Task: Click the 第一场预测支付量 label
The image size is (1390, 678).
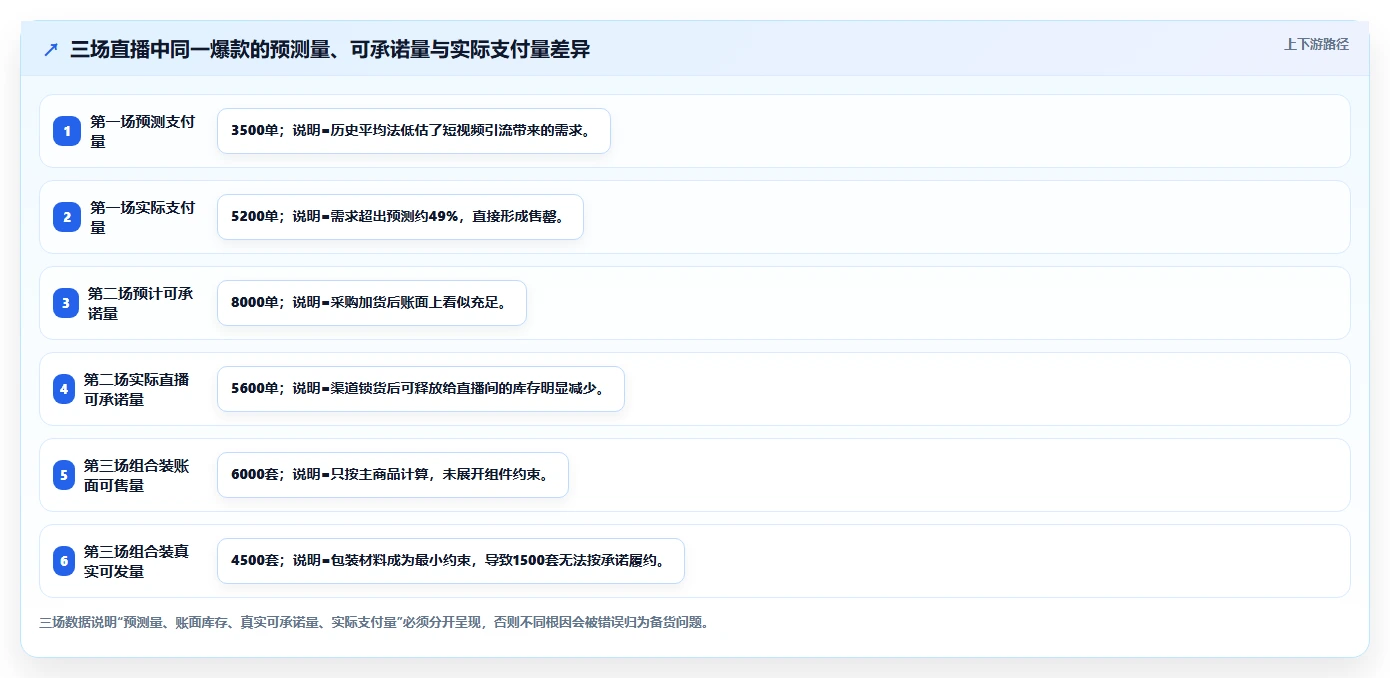Action: point(142,131)
